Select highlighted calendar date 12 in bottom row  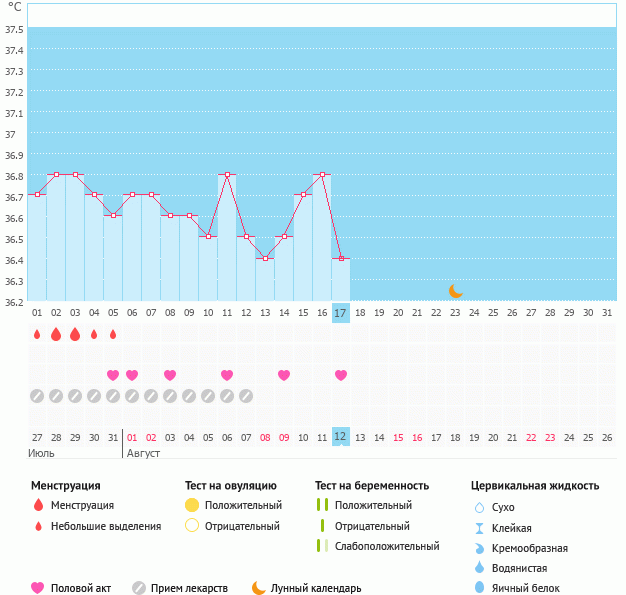click(341, 437)
